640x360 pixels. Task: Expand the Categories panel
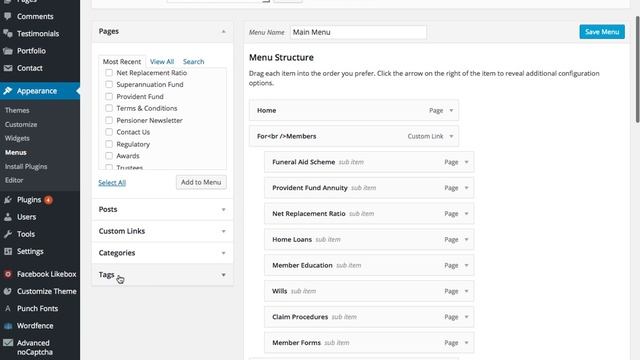[x=162, y=253]
